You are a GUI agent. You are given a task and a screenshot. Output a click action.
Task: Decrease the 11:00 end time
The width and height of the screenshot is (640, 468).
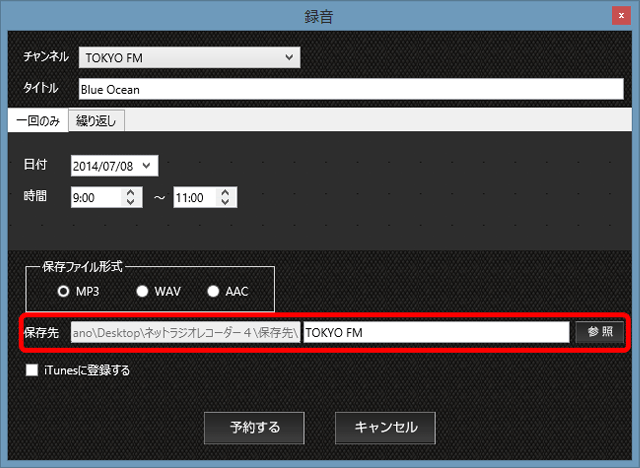[225, 202]
